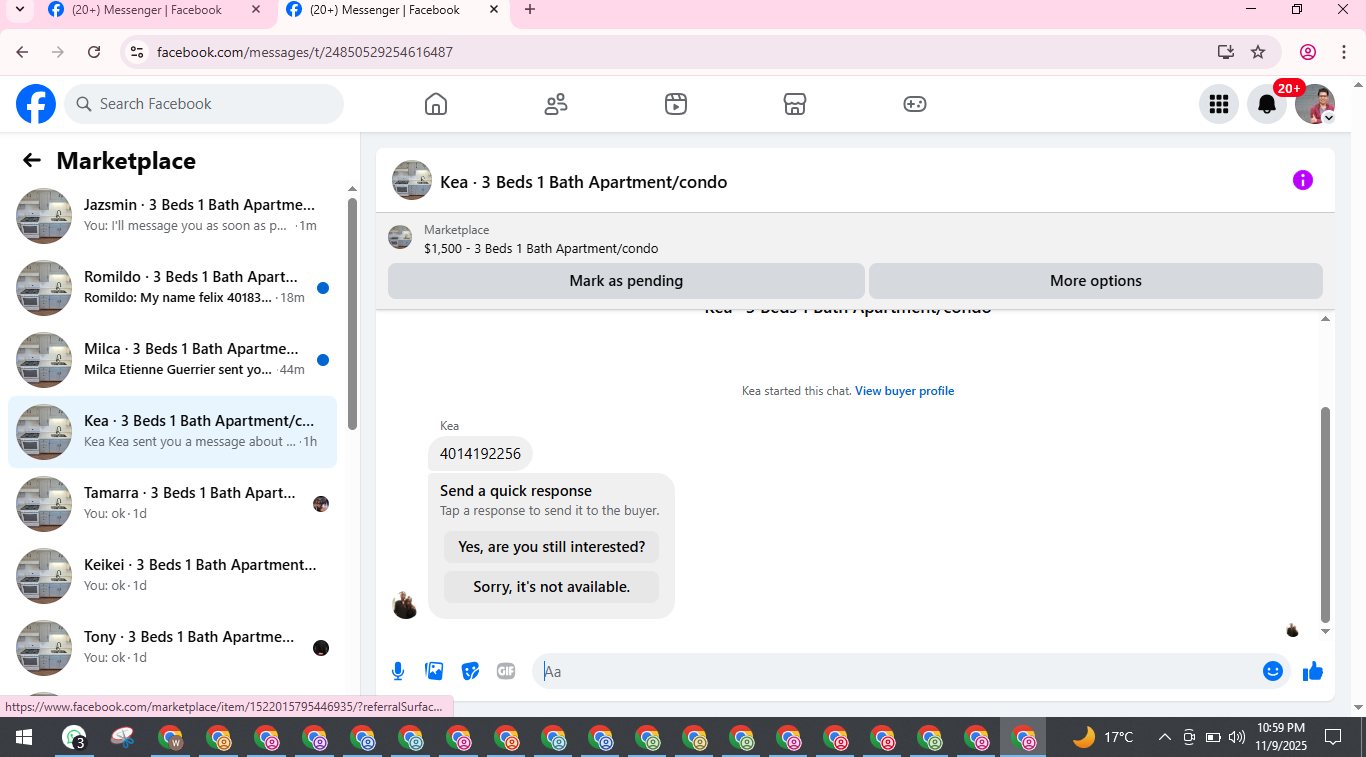The height and width of the screenshot is (757, 1366).
Task: Choose a GIF with the GIF icon
Action: [x=506, y=671]
